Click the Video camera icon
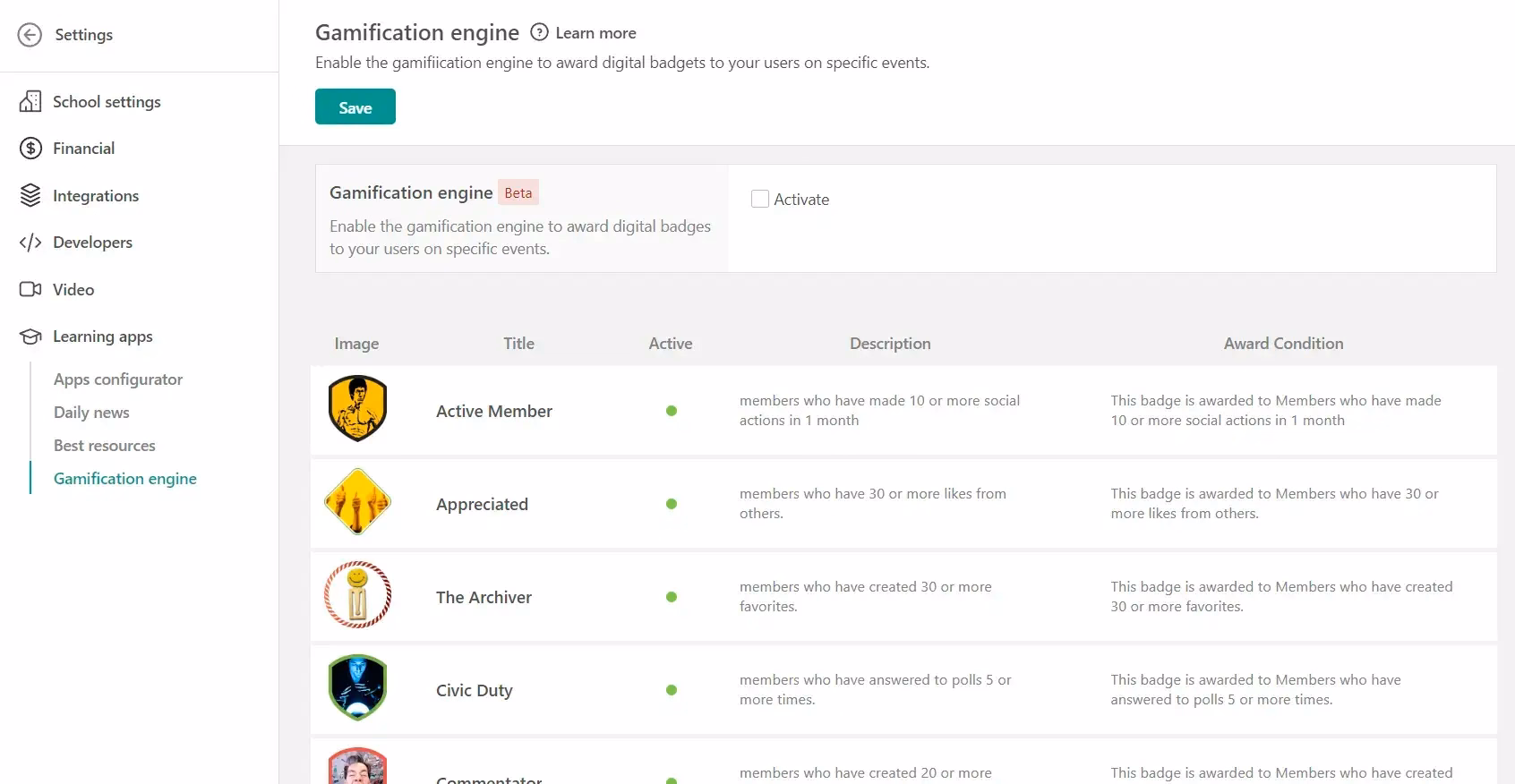Viewport: 1515px width, 784px height. (x=30, y=289)
